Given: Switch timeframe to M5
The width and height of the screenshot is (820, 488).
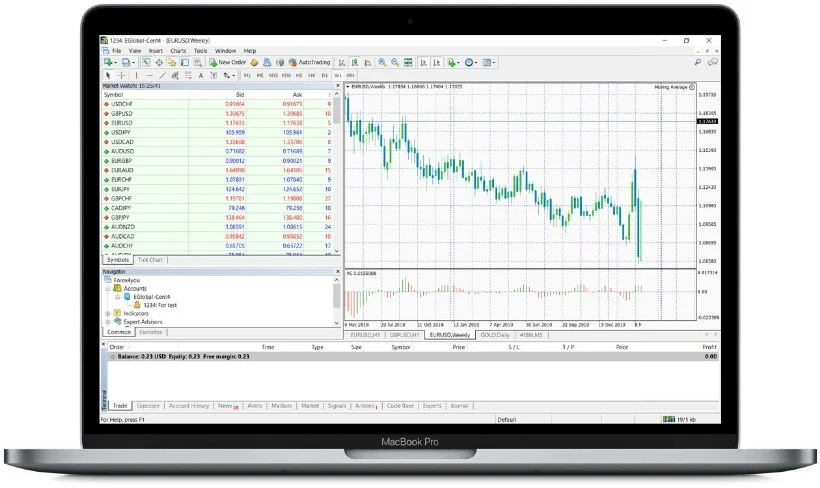Looking at the screenshot, I should (x=260, y=75).
